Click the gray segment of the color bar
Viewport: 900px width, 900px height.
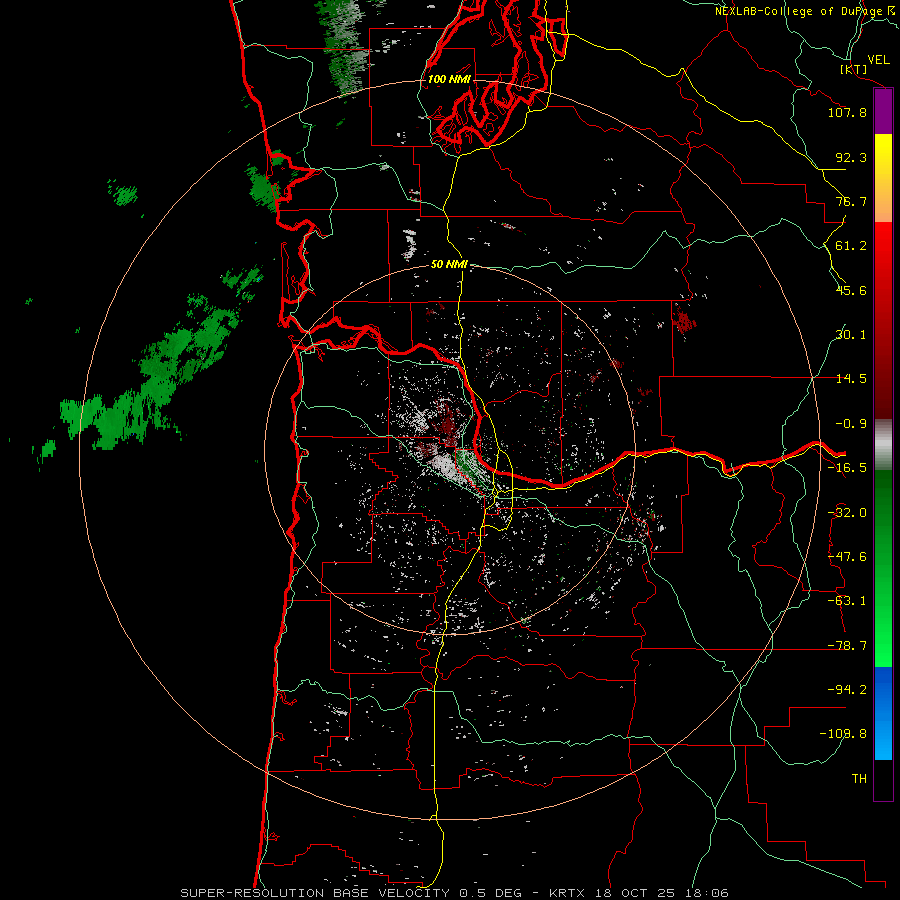pos(883,445)
